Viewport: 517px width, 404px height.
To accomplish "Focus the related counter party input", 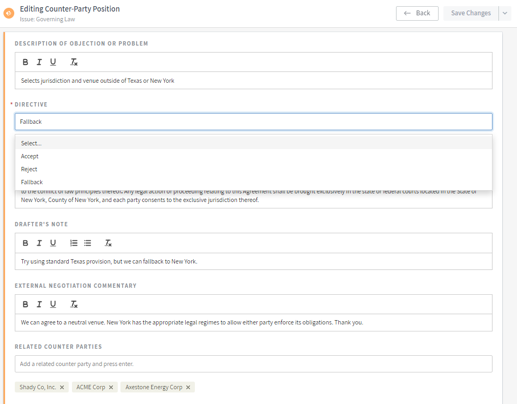I will tap(253, 364).
